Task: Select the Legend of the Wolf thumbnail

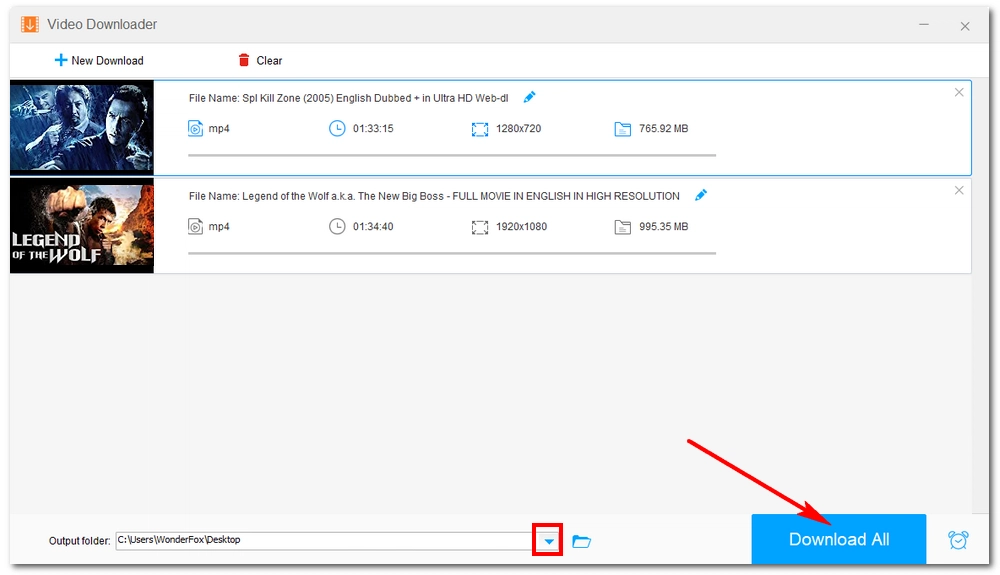Action: coord(82,226)
